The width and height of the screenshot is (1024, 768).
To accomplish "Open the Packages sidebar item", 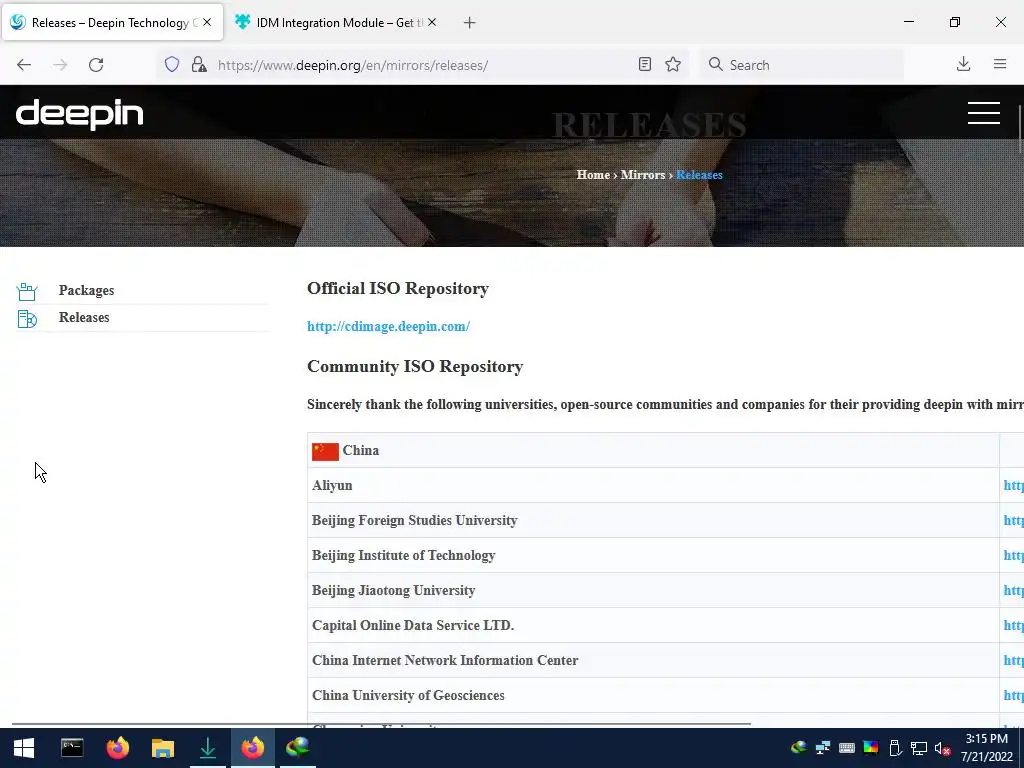I will 86,290.
